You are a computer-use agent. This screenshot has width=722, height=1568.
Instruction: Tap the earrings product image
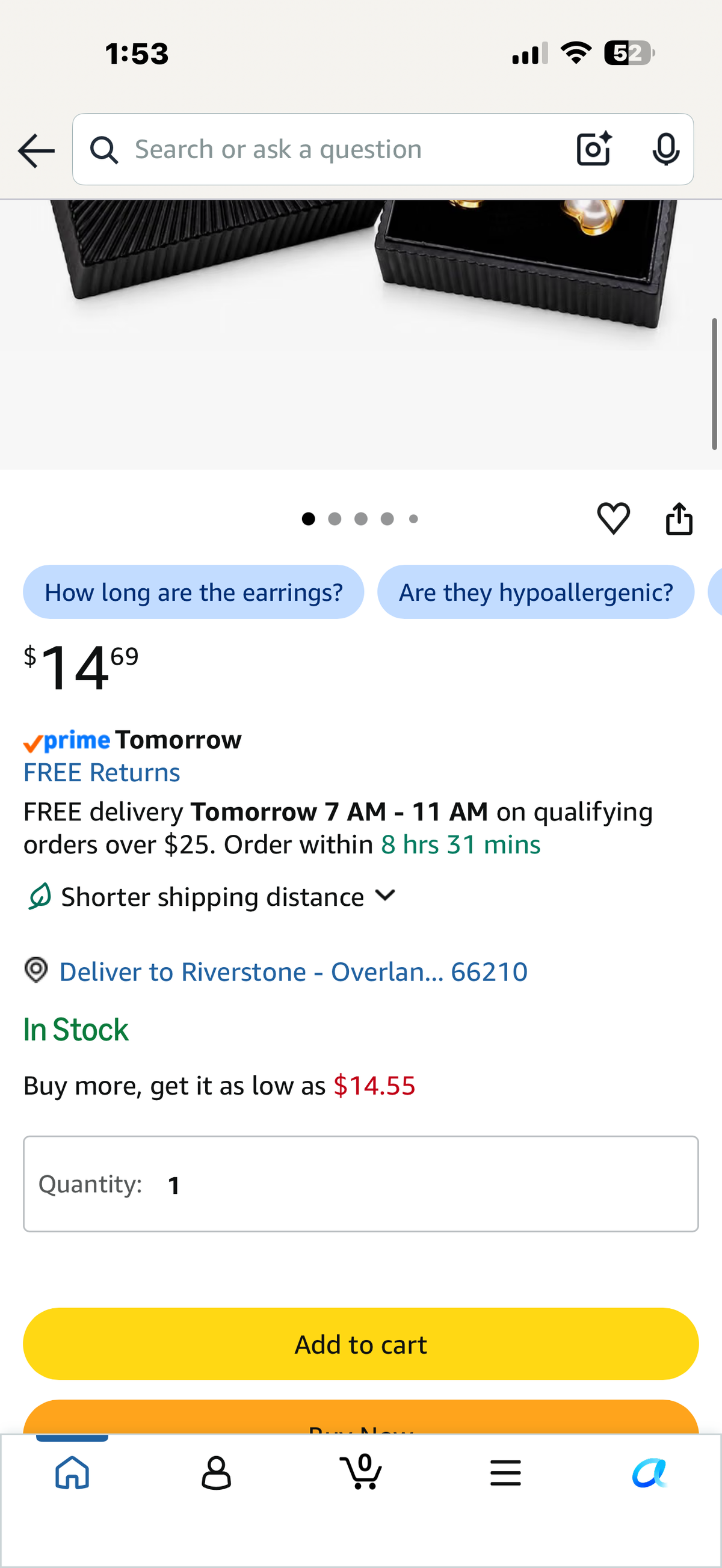pyautogui.click(x=361, y=334)
